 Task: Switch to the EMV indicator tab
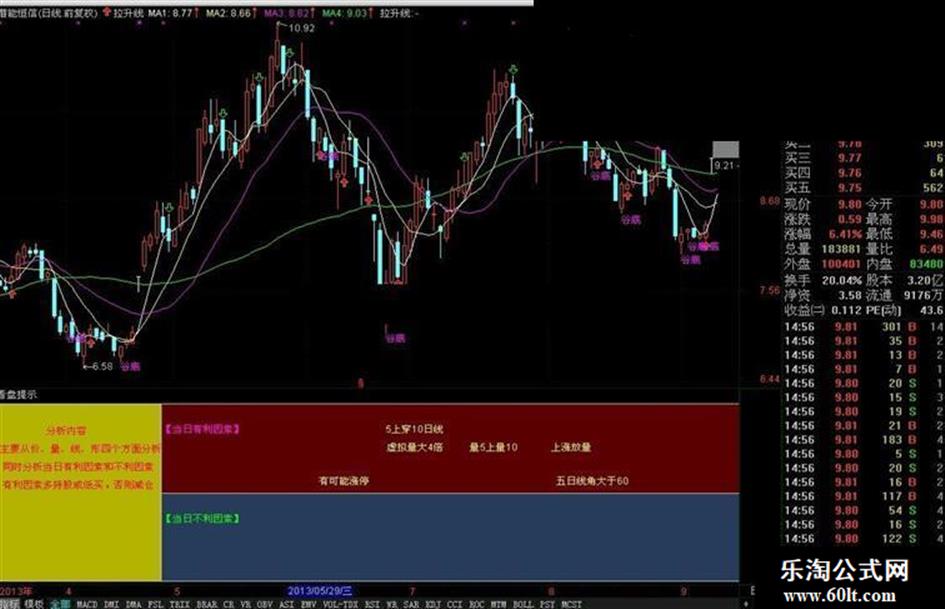[x=309, y=604]
